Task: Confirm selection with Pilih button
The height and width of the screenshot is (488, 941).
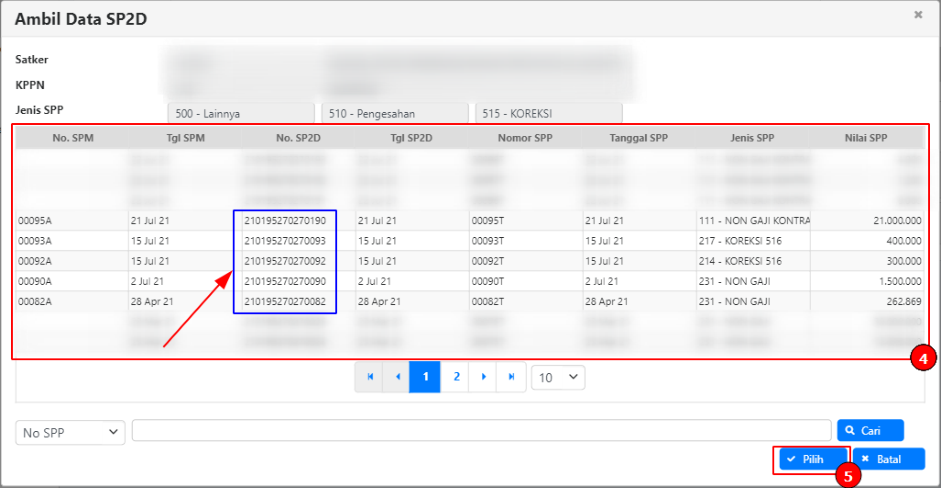Action: (x=812, y=459)
